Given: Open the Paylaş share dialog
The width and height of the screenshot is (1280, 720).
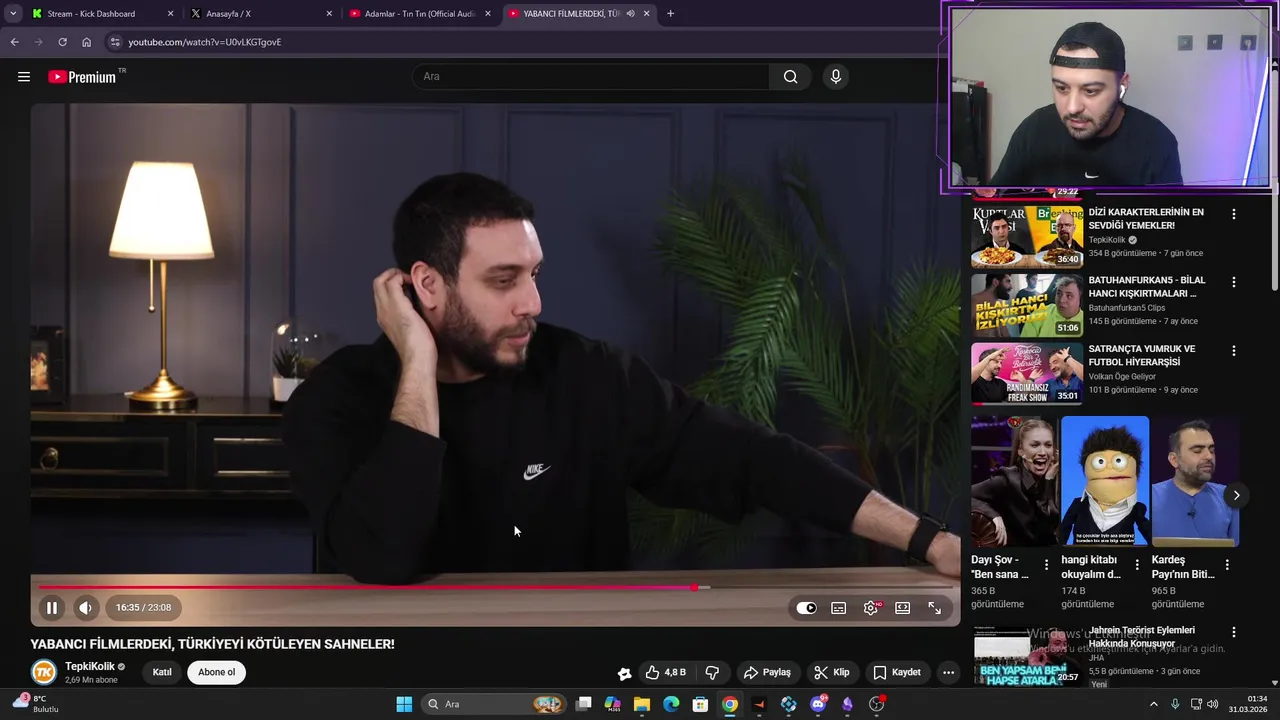Looking at the screenshot, I should click(x=767, y=672).
